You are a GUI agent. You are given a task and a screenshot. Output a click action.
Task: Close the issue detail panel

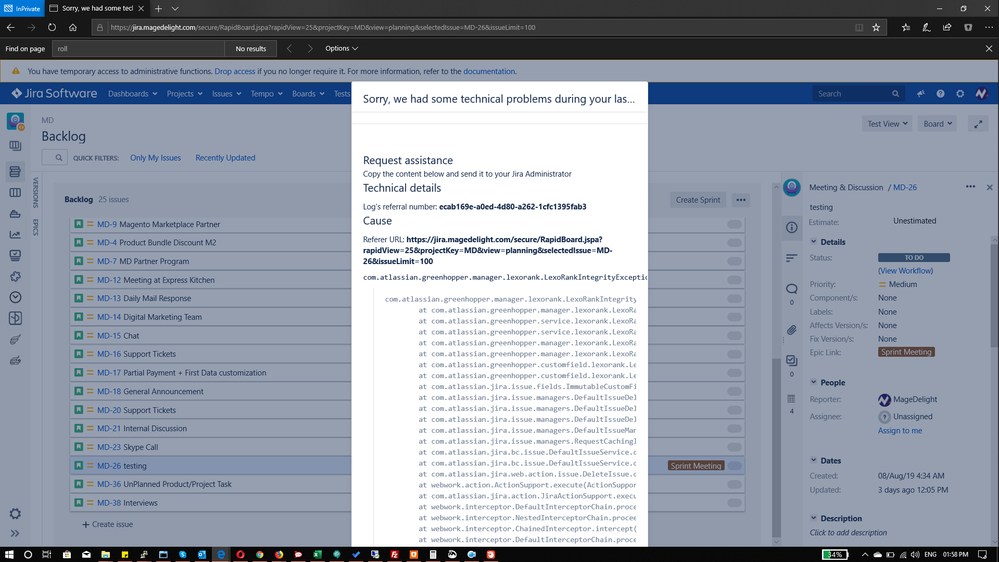pyautogui.click(x=989, y=187)
